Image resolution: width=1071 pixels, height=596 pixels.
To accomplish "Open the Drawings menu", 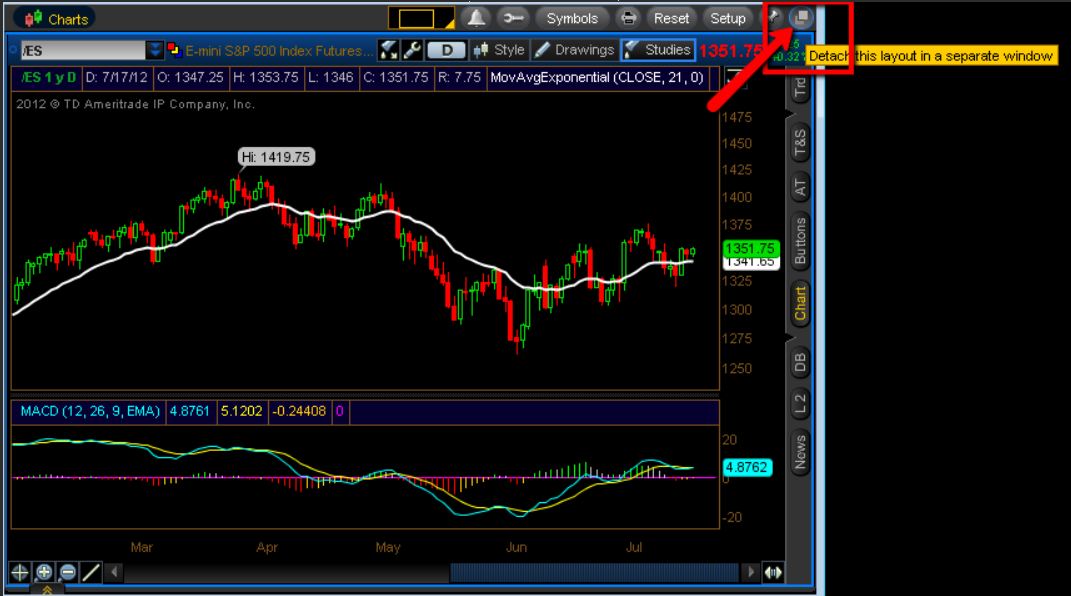I will [x=574, y=50].
